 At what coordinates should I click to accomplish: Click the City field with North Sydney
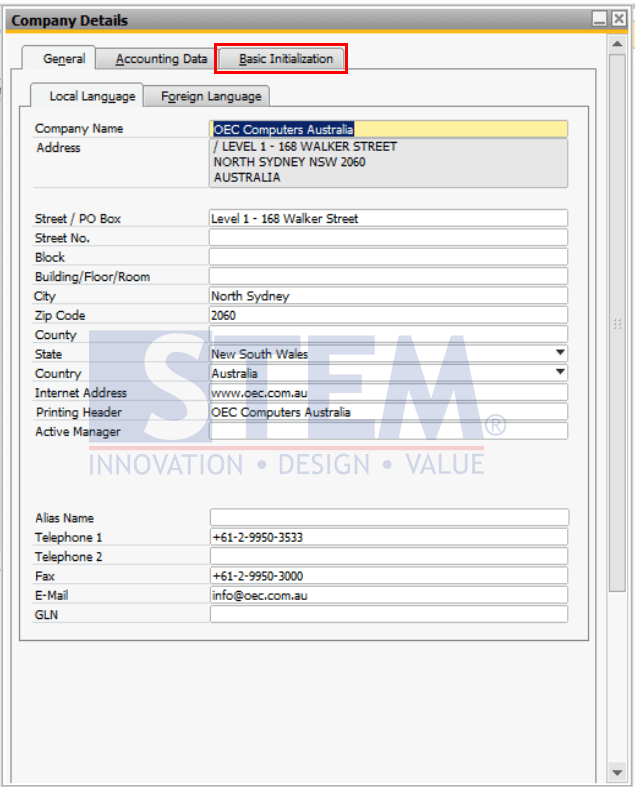[389, 296]
